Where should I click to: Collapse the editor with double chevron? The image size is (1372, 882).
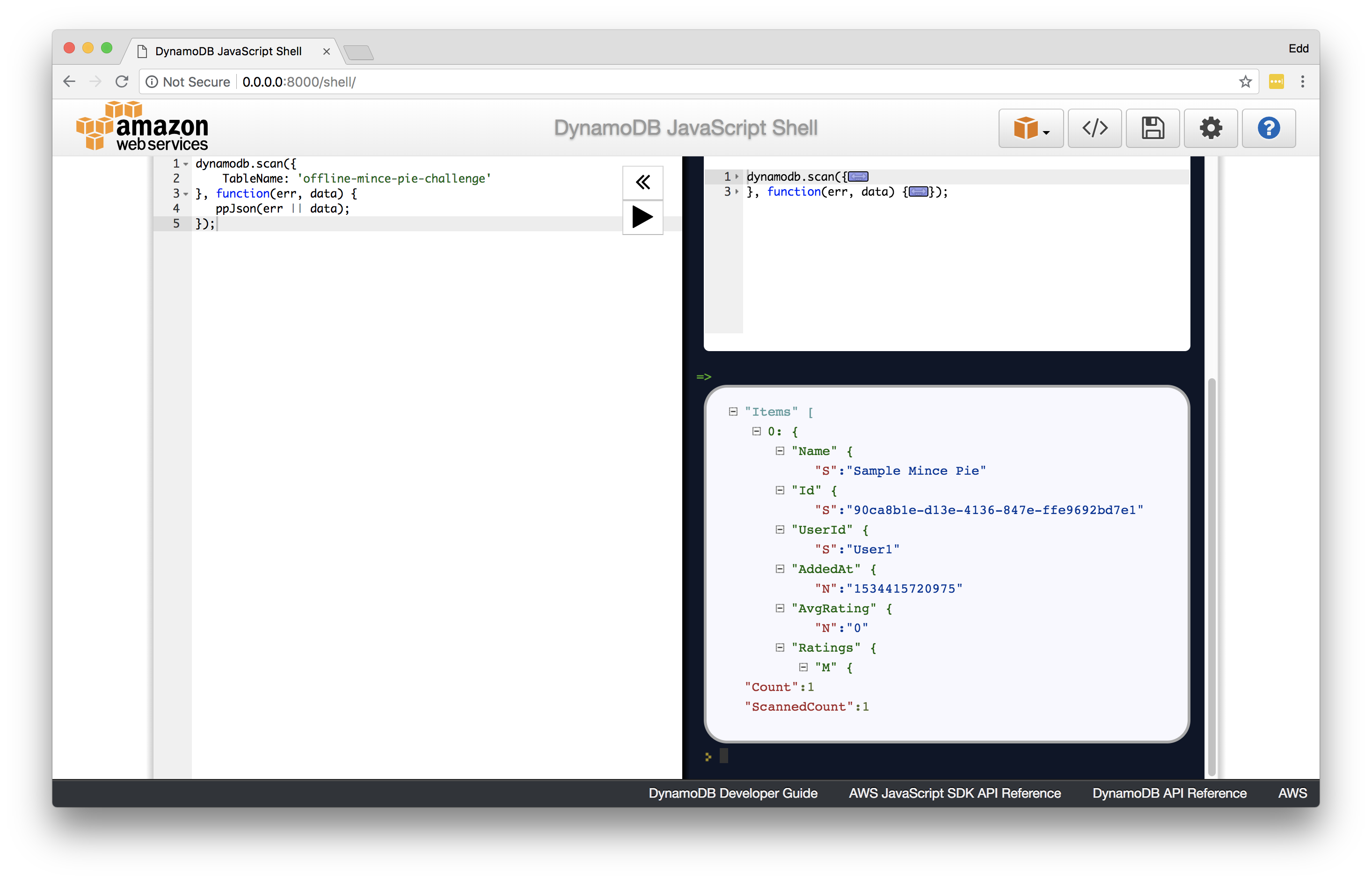pyautogui.click(x=642, y=183)
